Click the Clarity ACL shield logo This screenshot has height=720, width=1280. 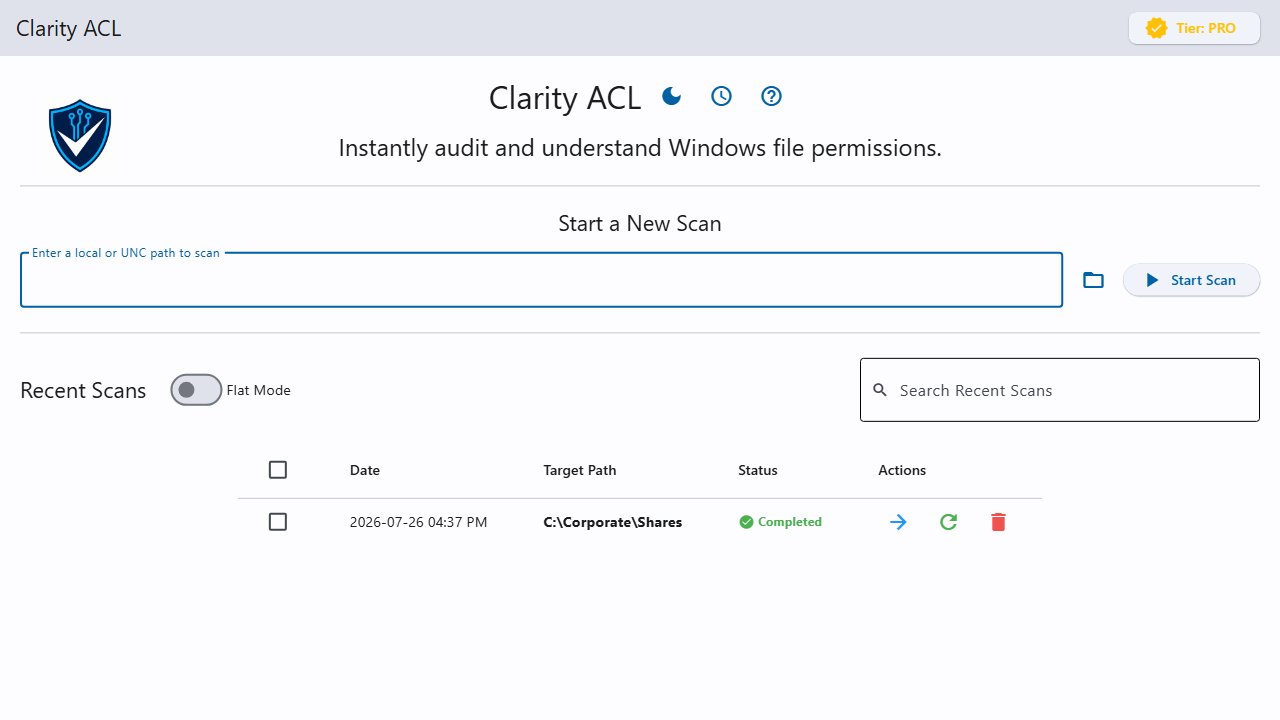click(x=80, y=135)
